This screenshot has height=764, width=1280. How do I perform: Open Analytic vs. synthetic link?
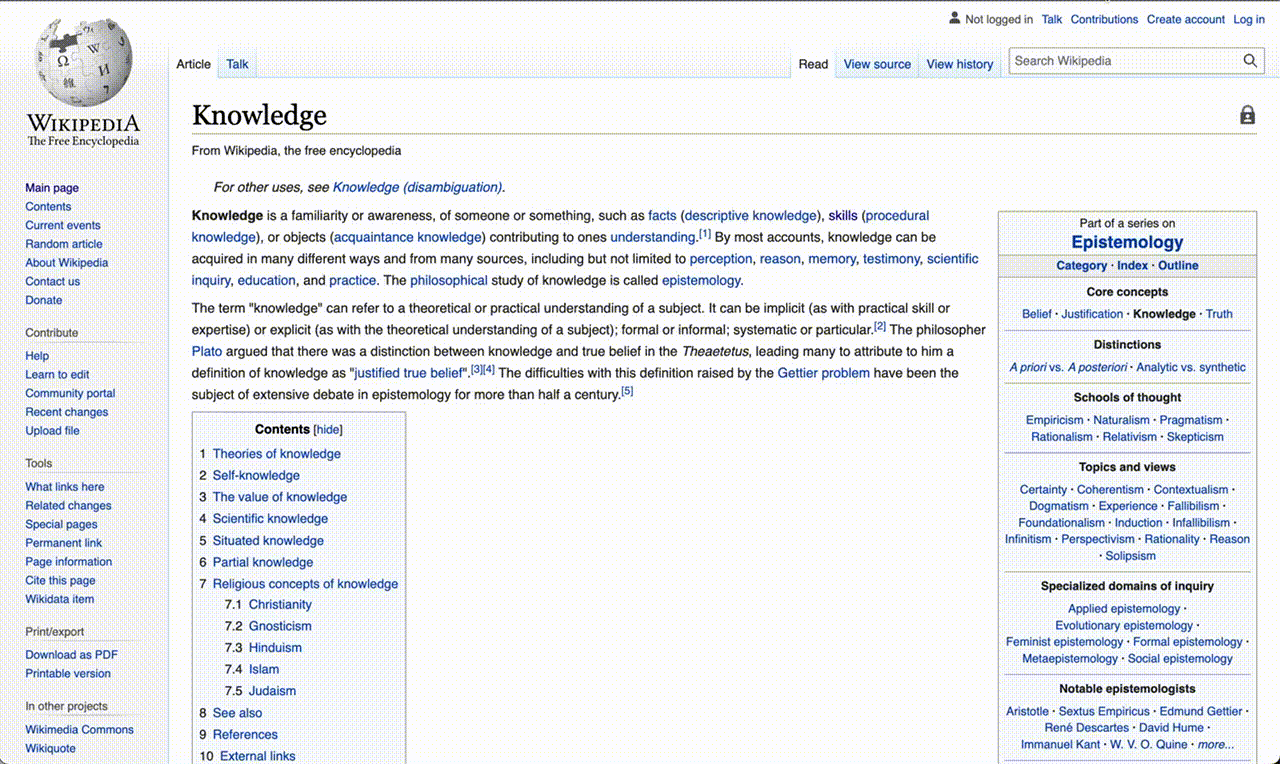click(1191, 368)
